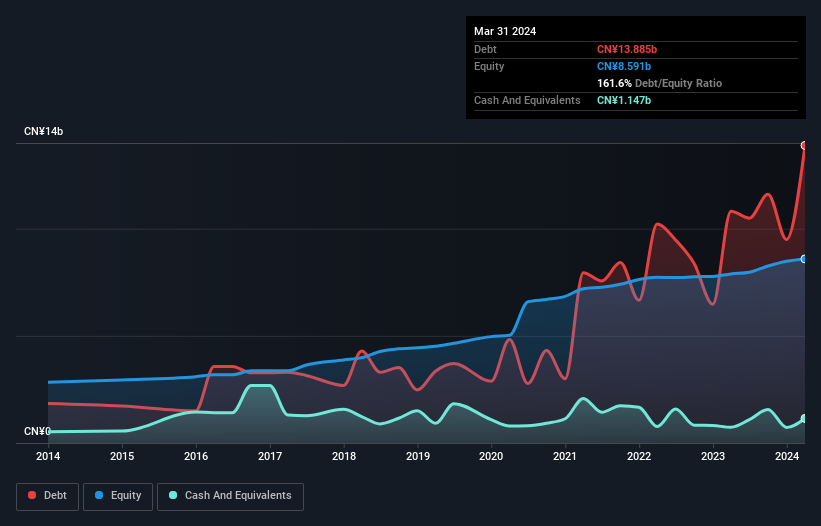Click the Debt row label in tooltip
This screenshot has height=526, width=821.
485,49
